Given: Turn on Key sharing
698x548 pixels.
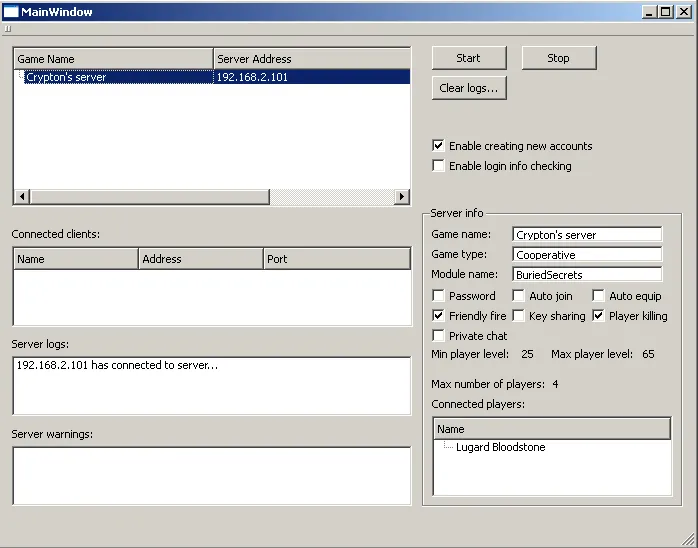Looking at the screenshot, I should click(518, 316).
